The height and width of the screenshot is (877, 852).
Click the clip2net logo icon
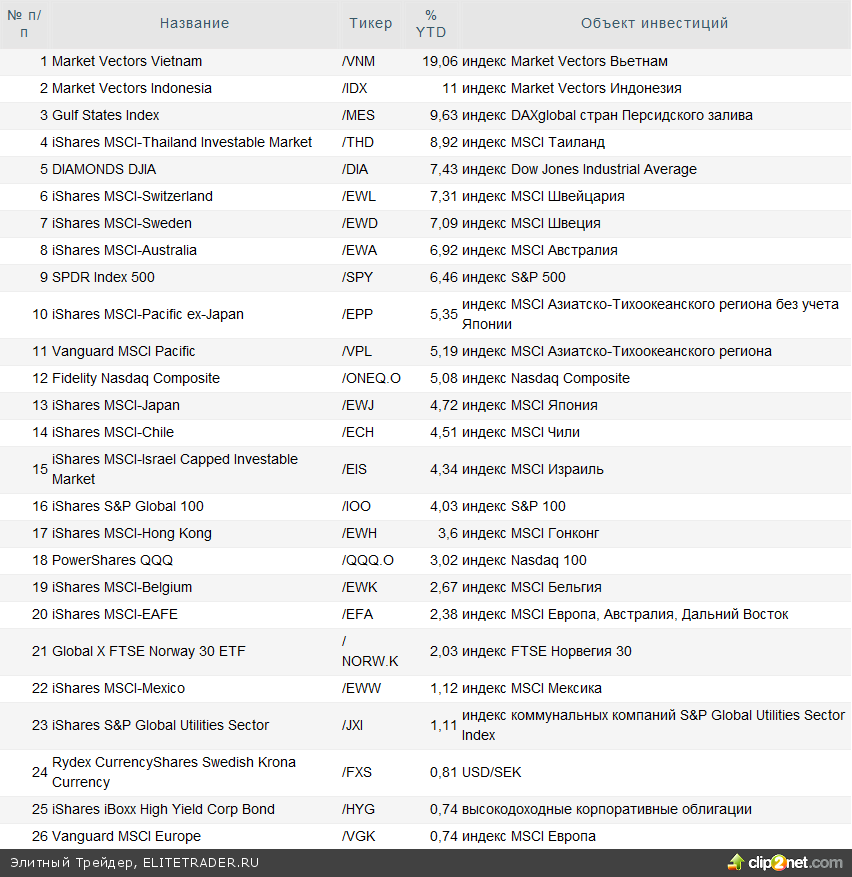734,863
